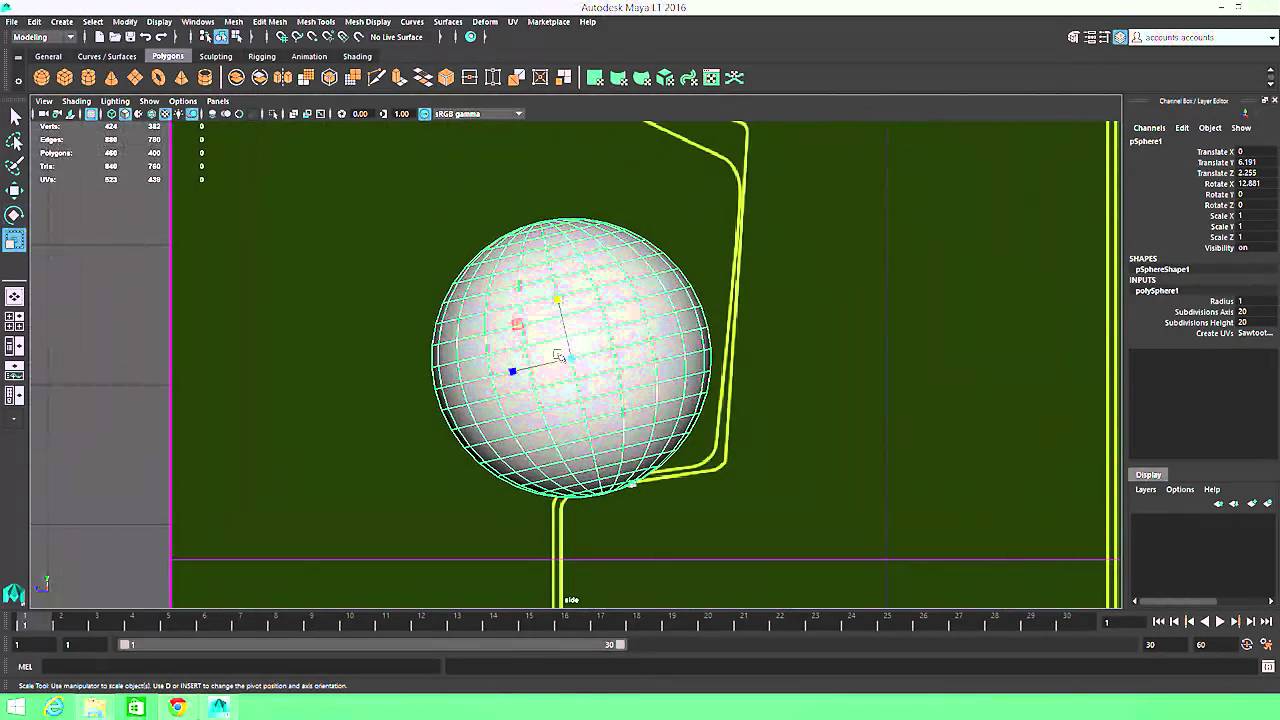Open the Channels menu in Channel Box
This screenshot has width=1280, height=720.
tap(1149, 128)
